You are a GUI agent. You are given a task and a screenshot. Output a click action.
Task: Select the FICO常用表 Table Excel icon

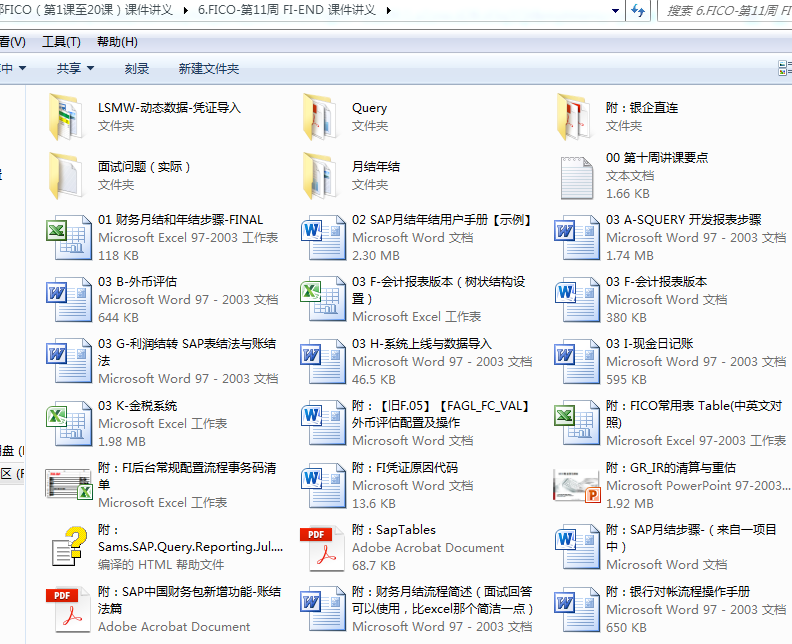(577, 423)
